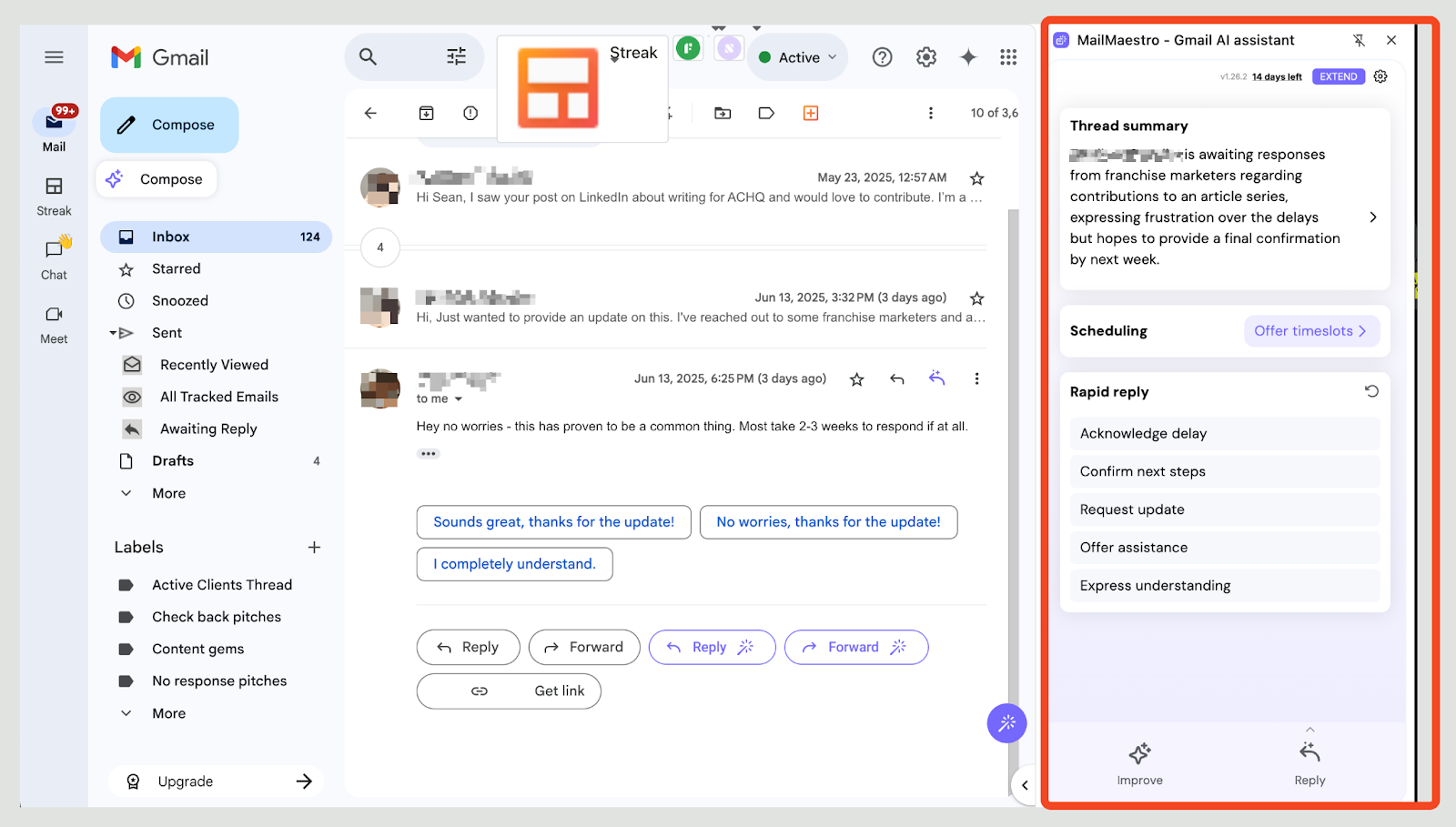Open the Streak pipeline icon in left rail

tap(54, 196)
